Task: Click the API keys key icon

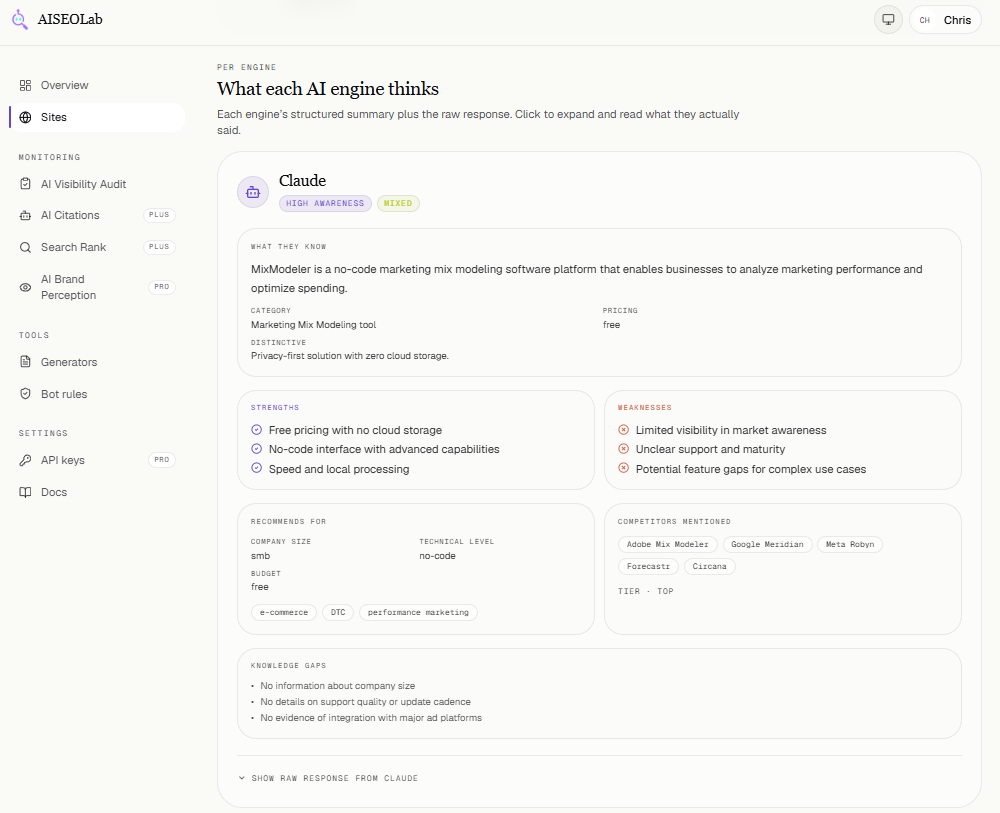Action: coord(26,460)
